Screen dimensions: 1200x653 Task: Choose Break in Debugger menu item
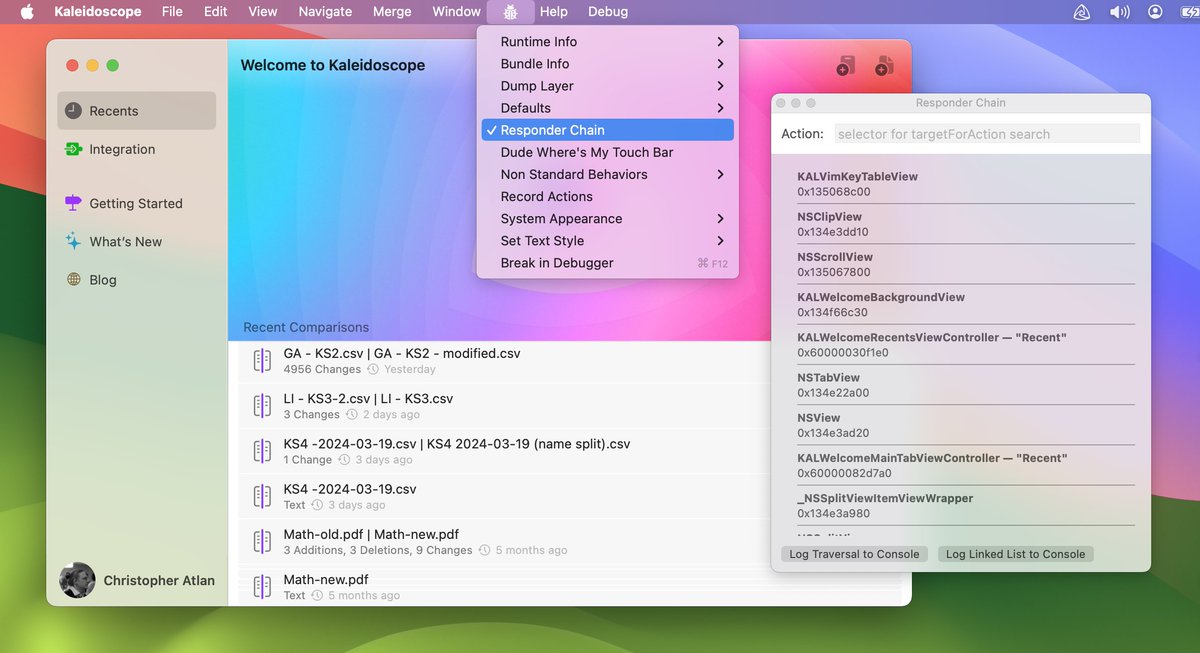(607, 263)
